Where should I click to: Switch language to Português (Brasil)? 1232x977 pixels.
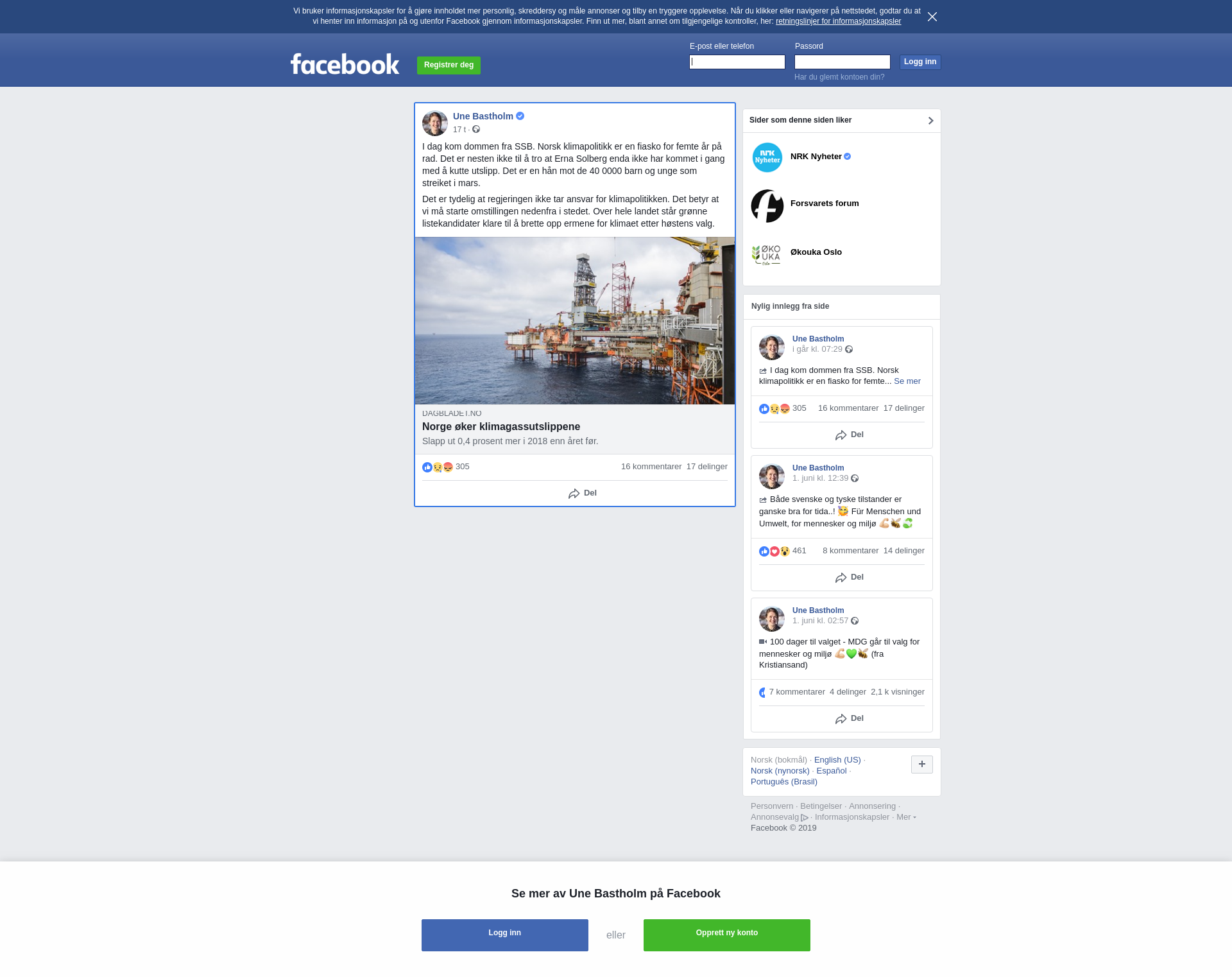pyautogui.click(x=784, y=782)
